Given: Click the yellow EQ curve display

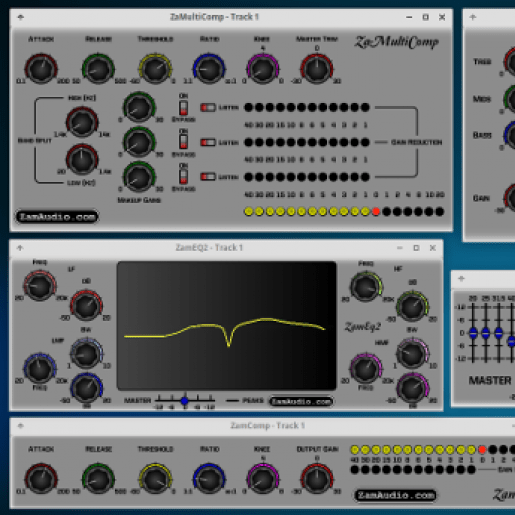Looking at the screenshot, I should pos(226,326).
